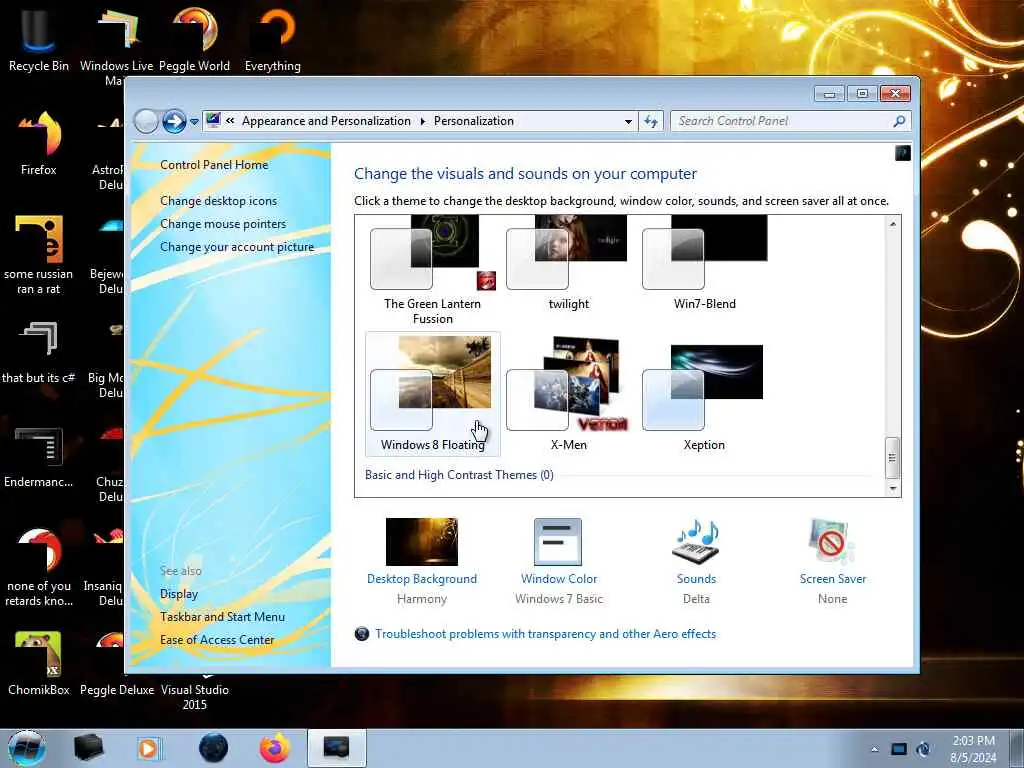Open the Everything desktop icon
Image resolution: width=1024 pixels, height=768 pixels.
tap(273, 39)
